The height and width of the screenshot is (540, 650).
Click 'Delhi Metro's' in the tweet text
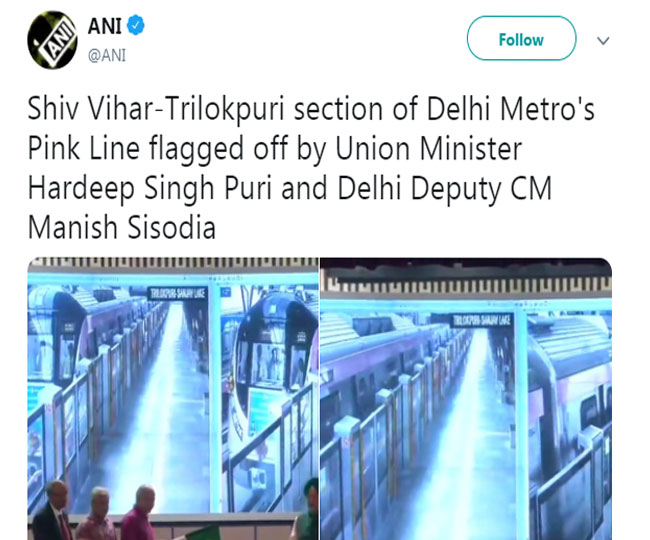pos(511,109)
